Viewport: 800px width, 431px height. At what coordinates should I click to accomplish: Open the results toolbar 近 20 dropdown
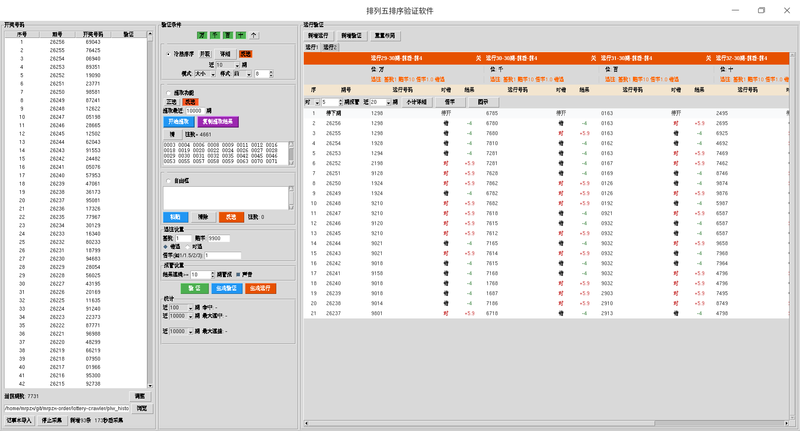(x=381, y=103)
